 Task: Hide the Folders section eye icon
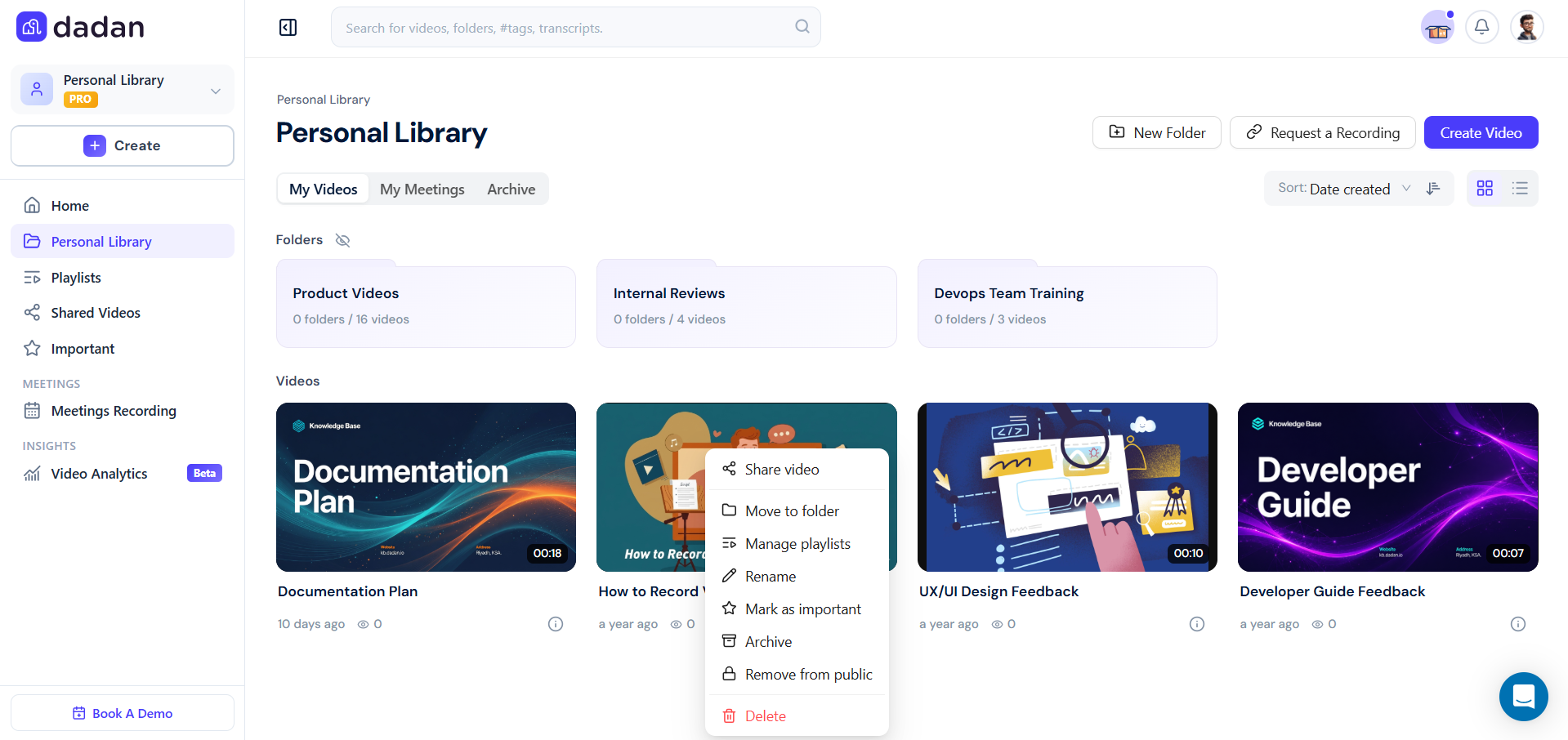(343, 240)
